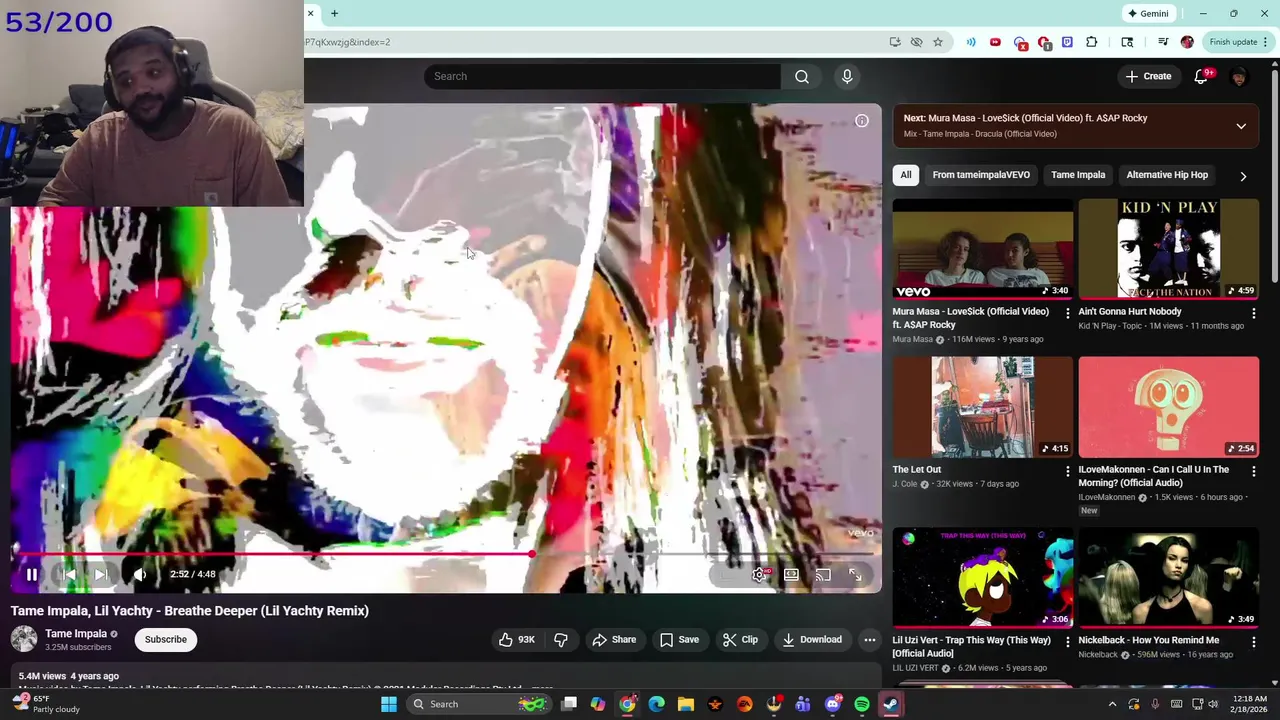Share the video
This screenshot has width=1280, height=720.
[x=613, y=640]
